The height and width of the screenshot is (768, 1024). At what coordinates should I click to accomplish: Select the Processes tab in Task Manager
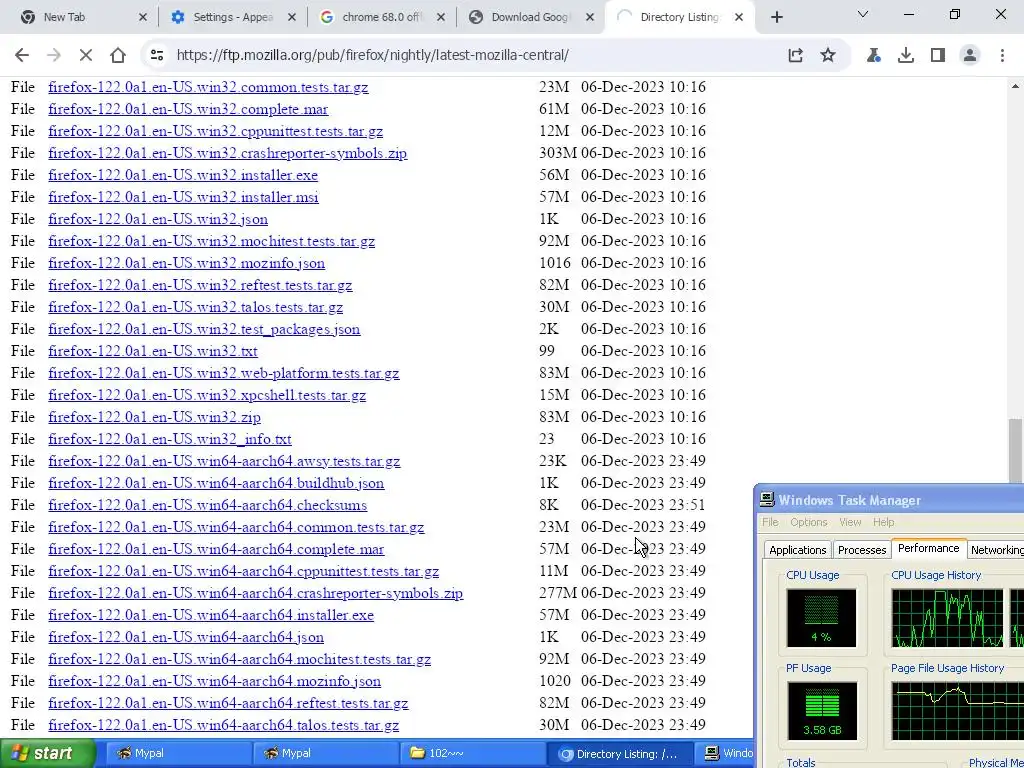862,550
